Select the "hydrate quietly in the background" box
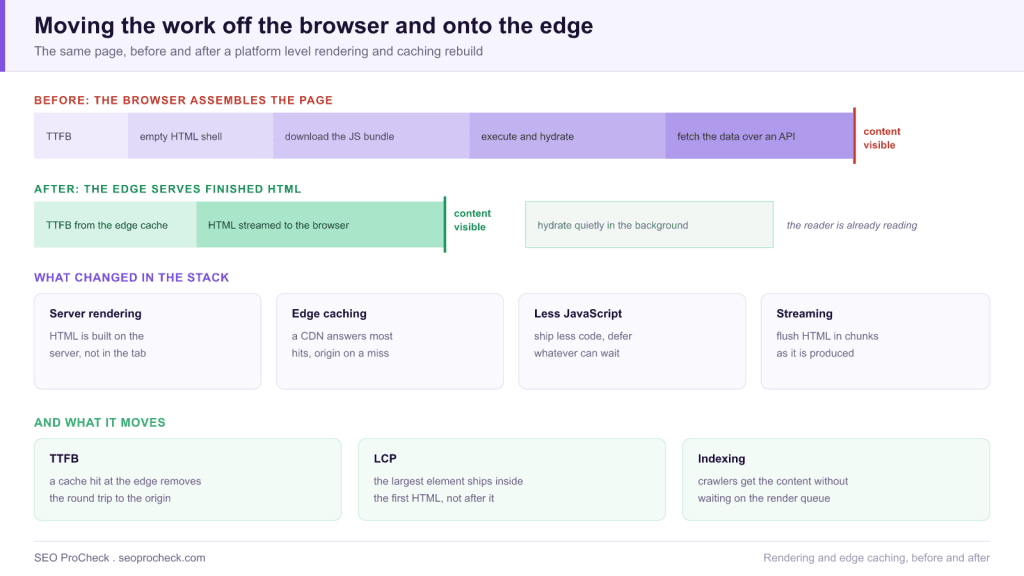 coord(649,225)
